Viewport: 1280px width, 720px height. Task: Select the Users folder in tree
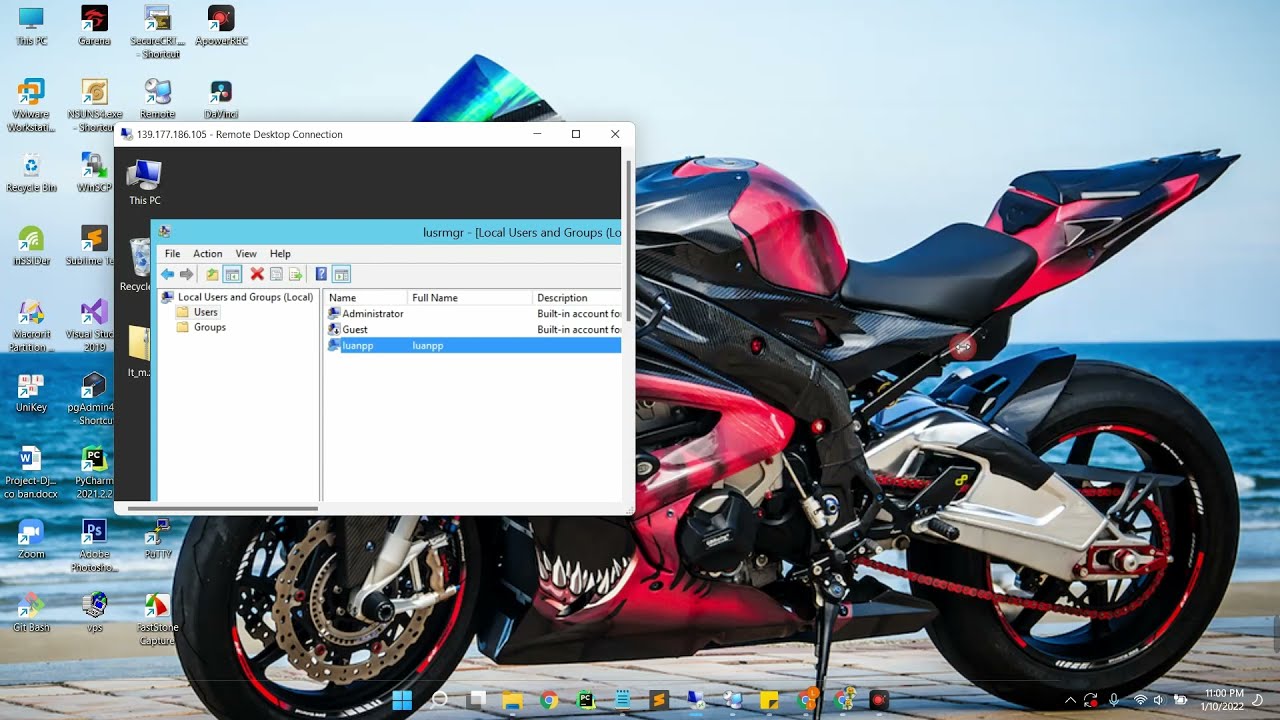(x=197, y=312)
